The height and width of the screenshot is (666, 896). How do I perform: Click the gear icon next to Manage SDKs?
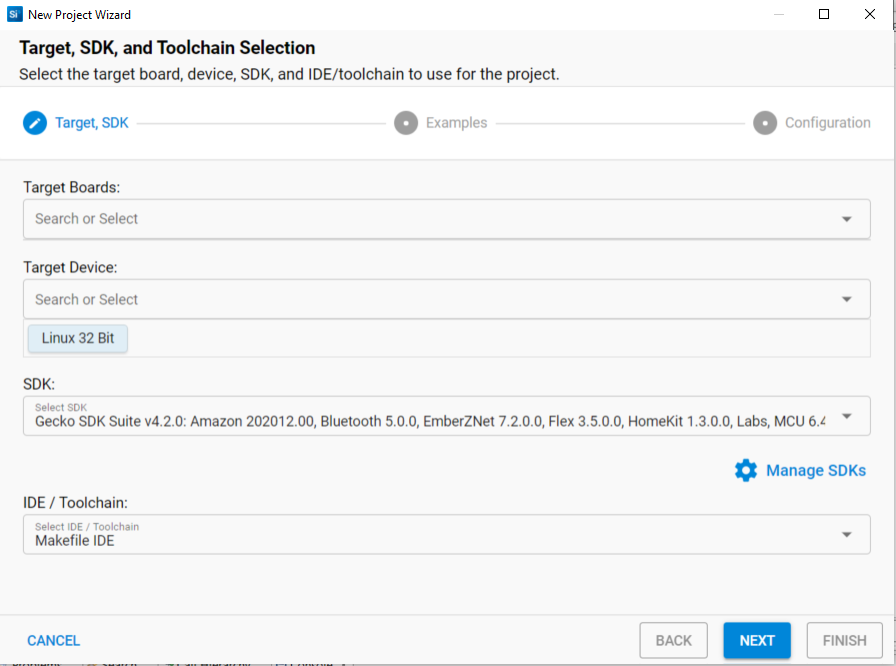point(745,470)
